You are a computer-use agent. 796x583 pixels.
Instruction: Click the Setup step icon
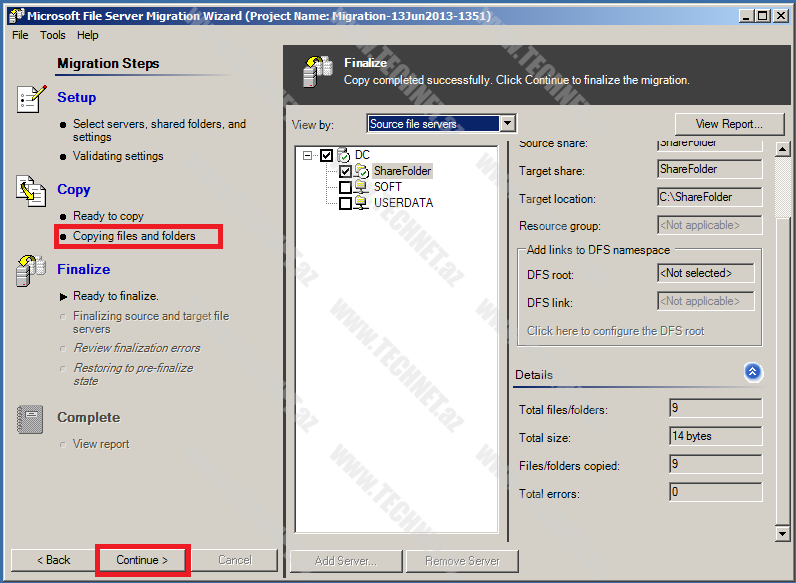tap(31, 99)
